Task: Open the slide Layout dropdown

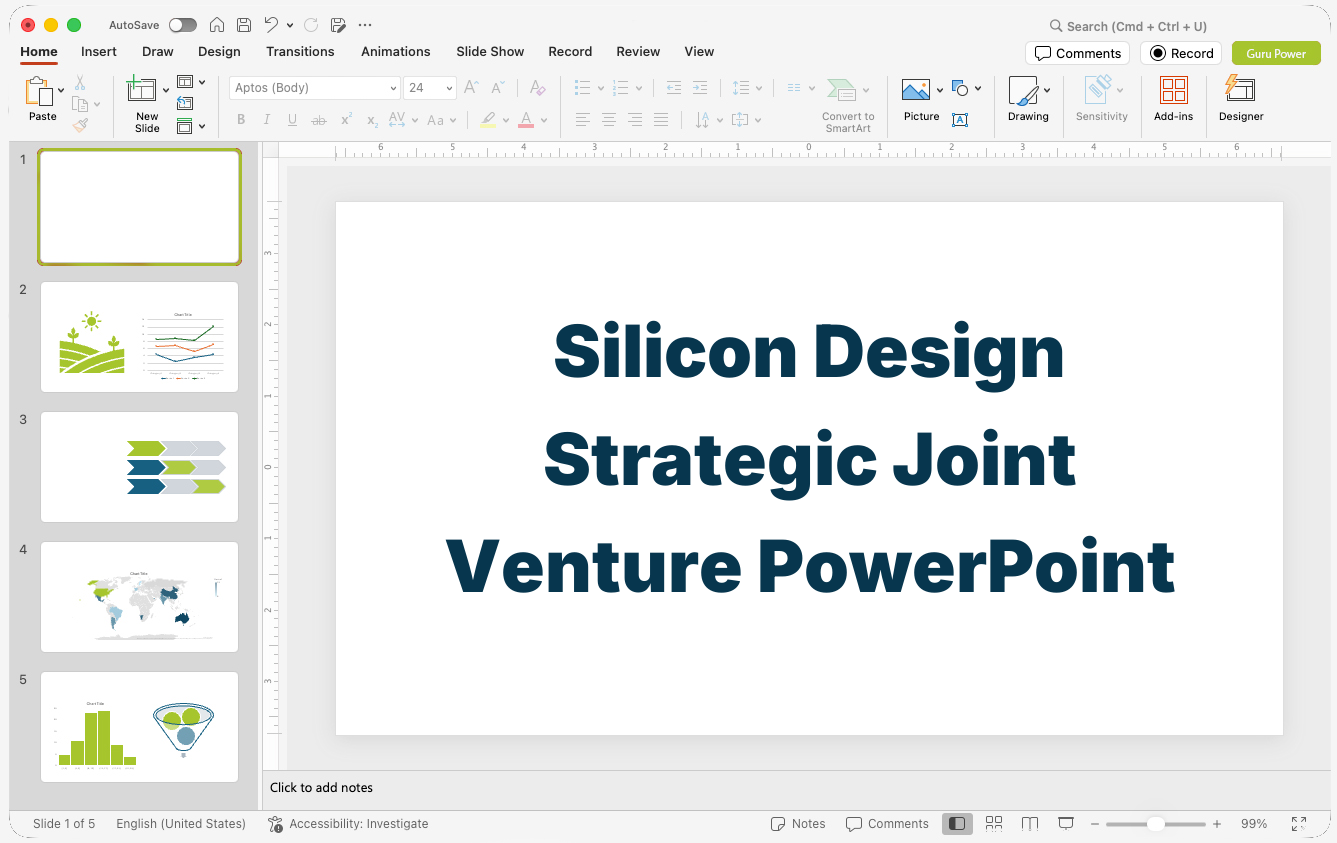Action: pyautogui.click(x=191, y=82)
